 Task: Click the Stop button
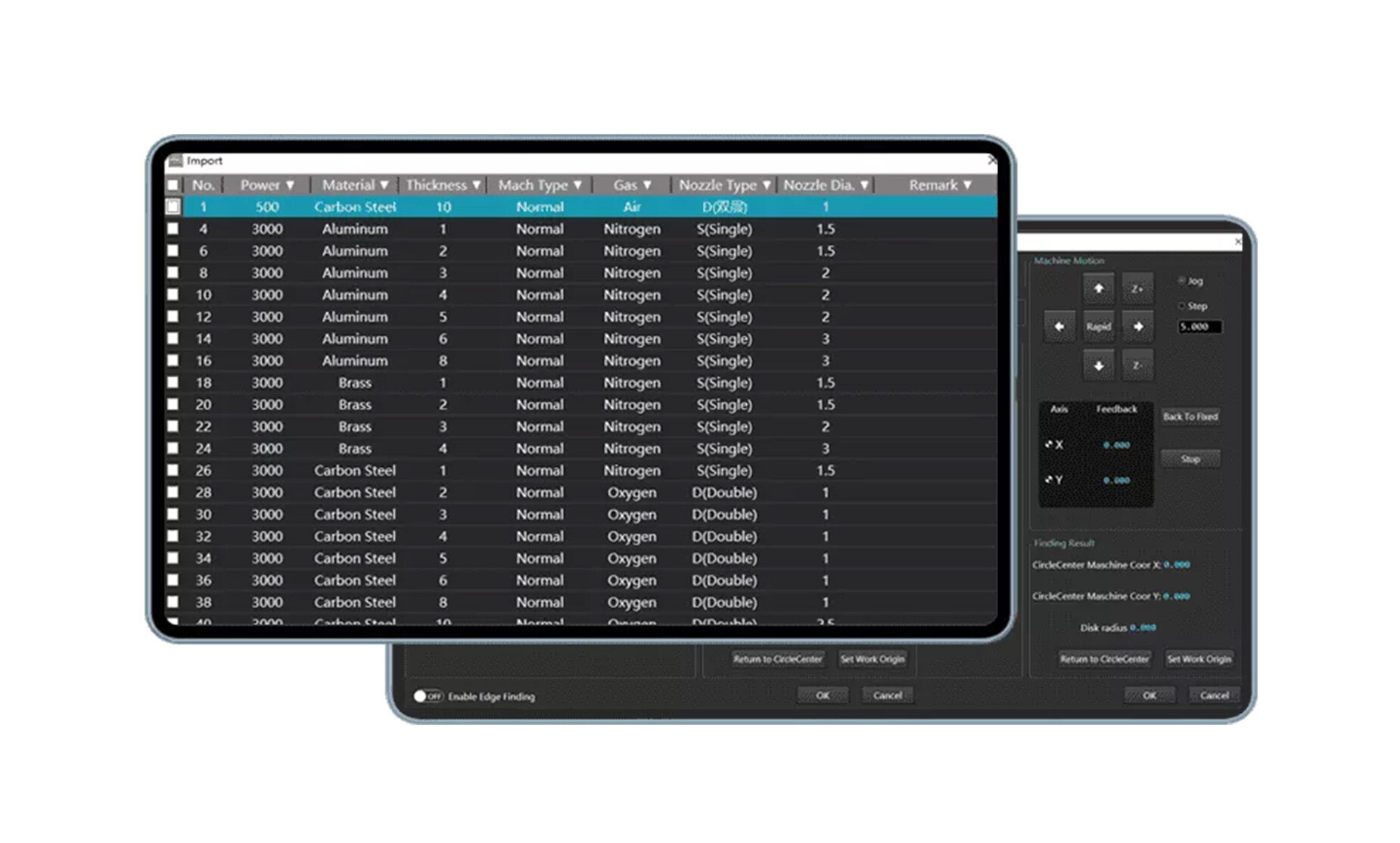(1190, 459)
